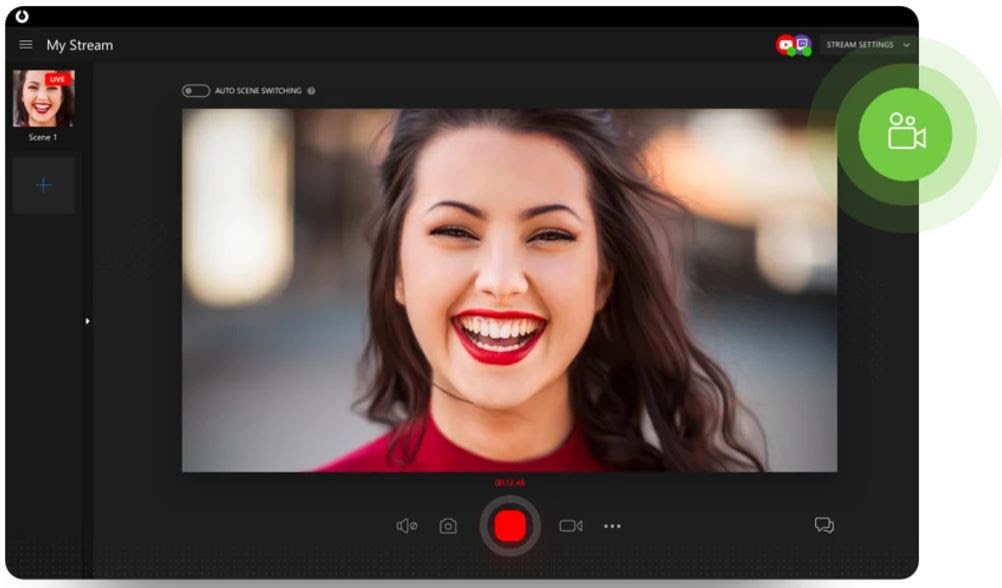This screenshot has height=588, width=1002.
Task: Take a snapshot with the camera icon
Action: pos(448,525)
